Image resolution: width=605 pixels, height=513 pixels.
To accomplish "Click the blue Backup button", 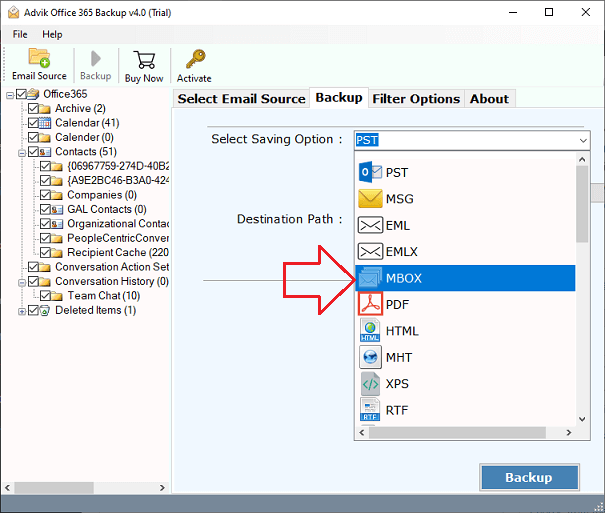I will pos(529,477).
